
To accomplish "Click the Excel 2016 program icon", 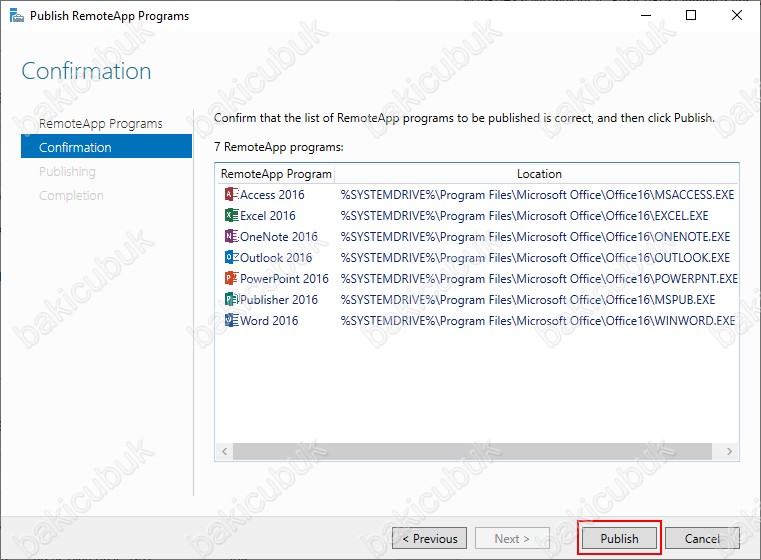I will [x=232, y=215].
